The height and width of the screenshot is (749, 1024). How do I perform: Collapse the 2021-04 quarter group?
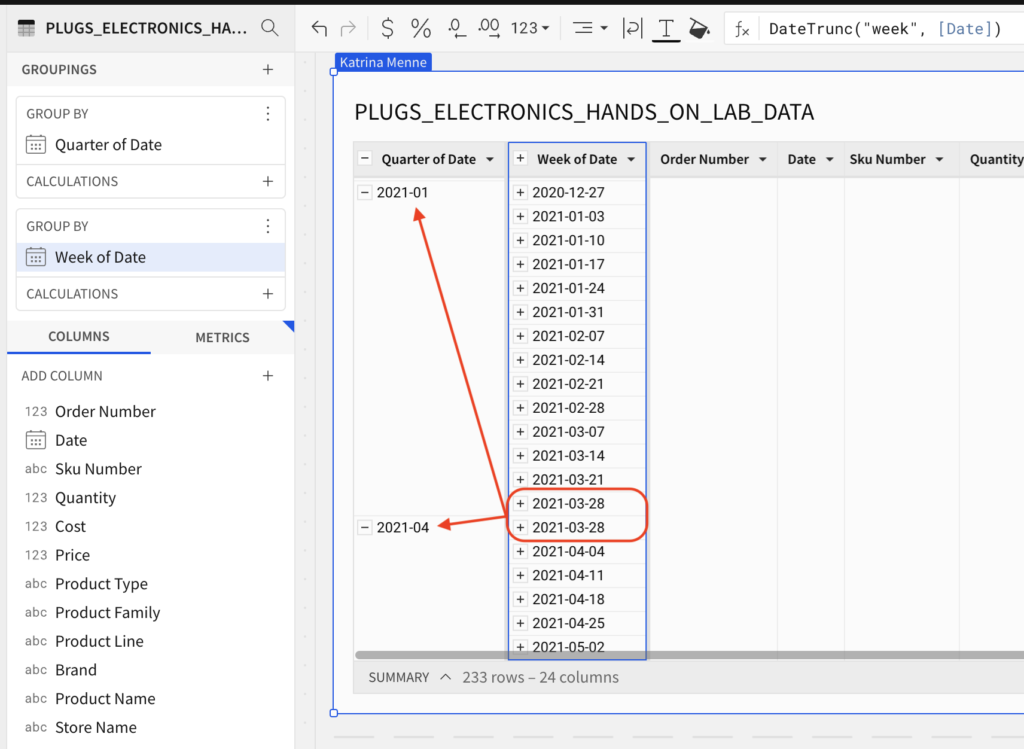(x=365, y=528)
